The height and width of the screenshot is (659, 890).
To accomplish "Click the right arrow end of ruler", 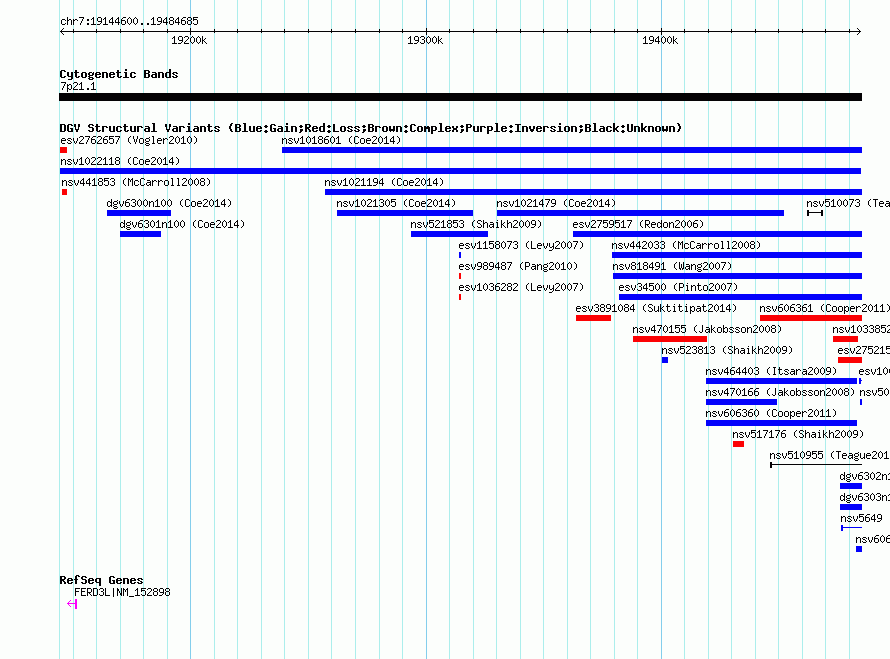I will (859, 32).
